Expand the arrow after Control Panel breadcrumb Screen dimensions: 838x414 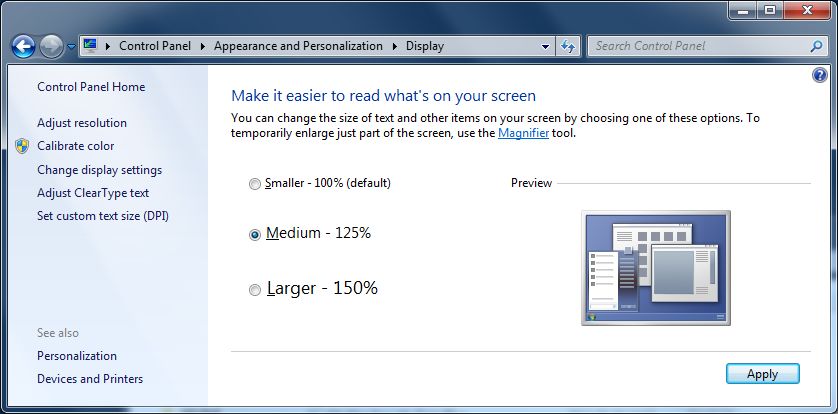203,46
